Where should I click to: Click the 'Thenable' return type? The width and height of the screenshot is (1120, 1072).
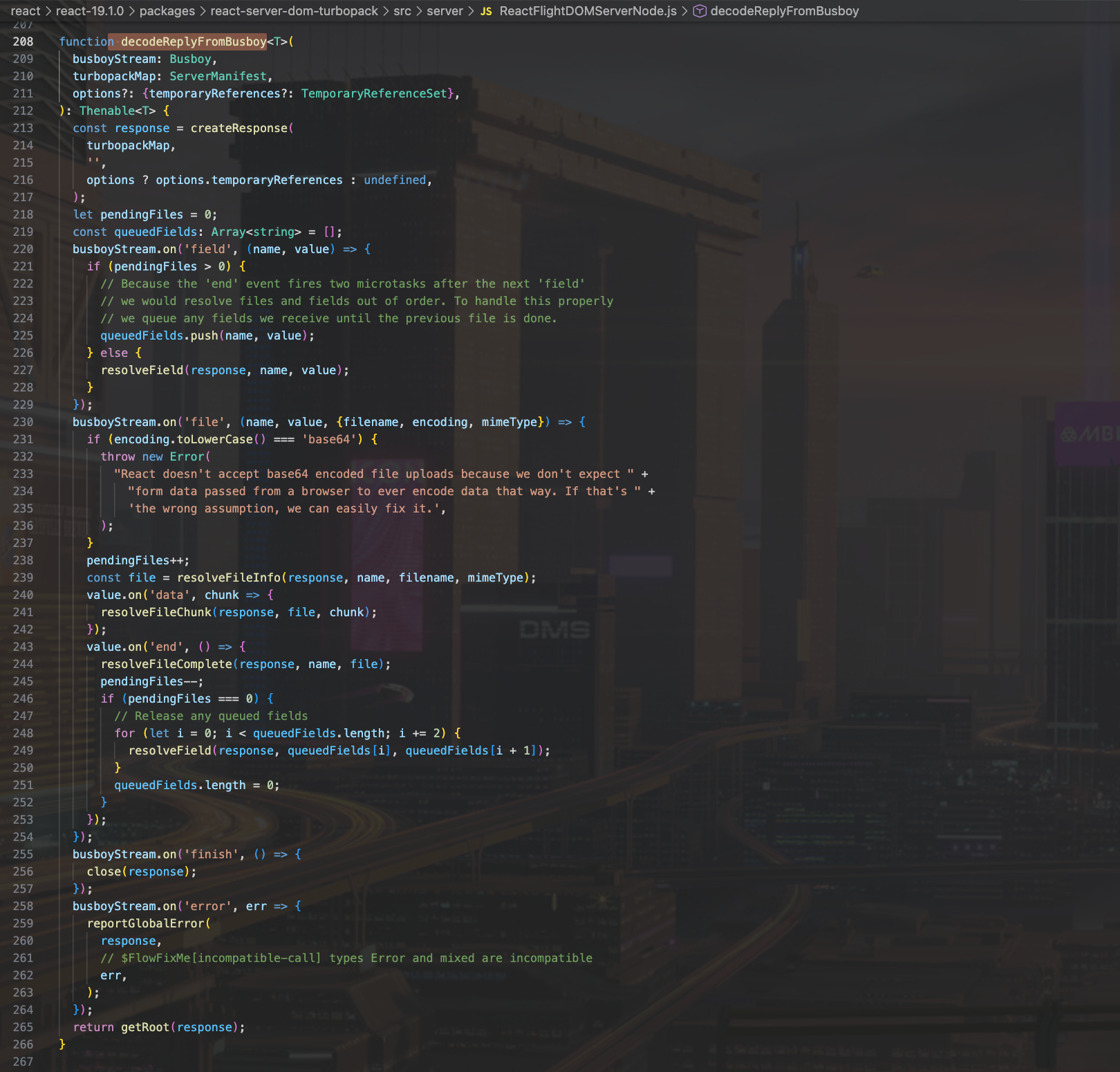click(107, 111)
